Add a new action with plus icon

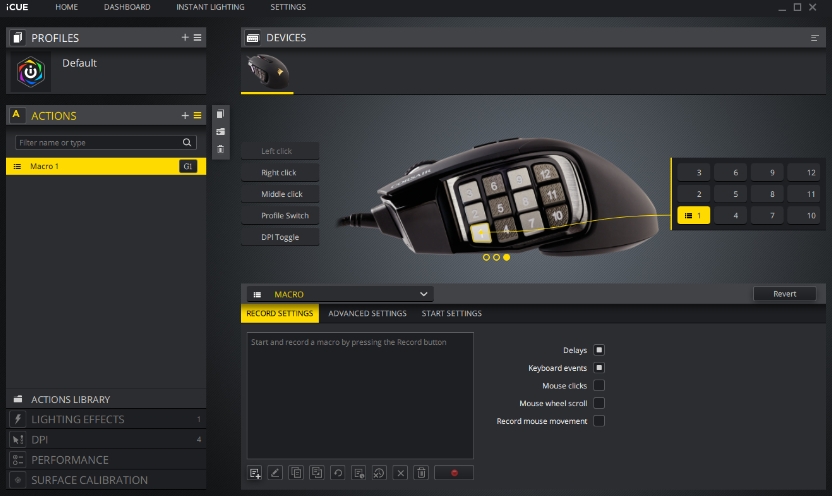tap(185, 116)
